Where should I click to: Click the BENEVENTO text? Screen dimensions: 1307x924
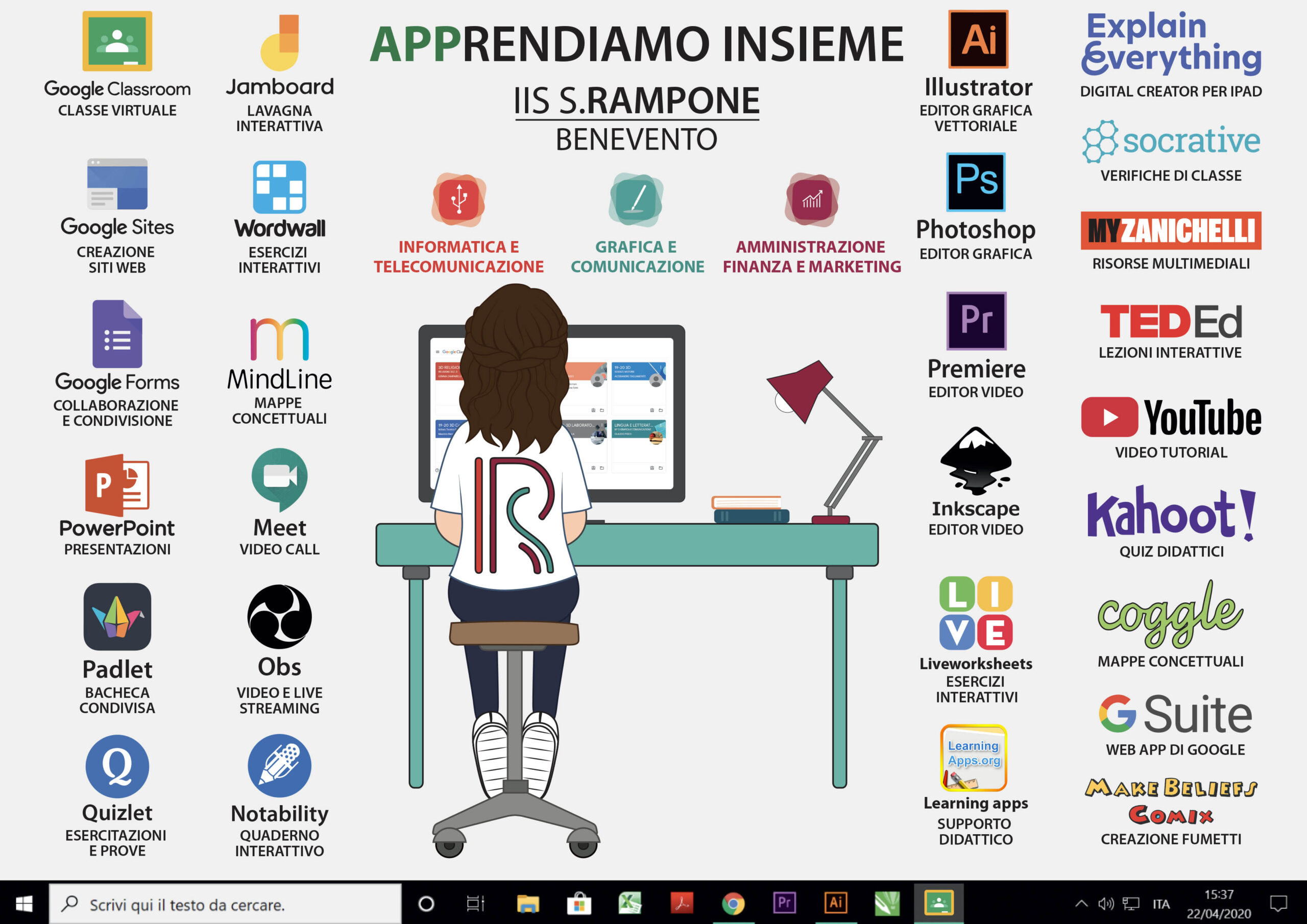coord(637,139)
